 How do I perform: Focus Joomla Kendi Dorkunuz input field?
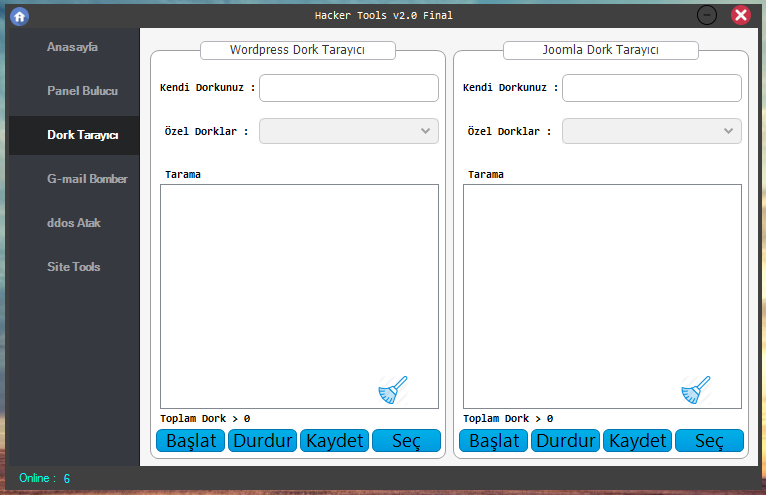point(652,88)
